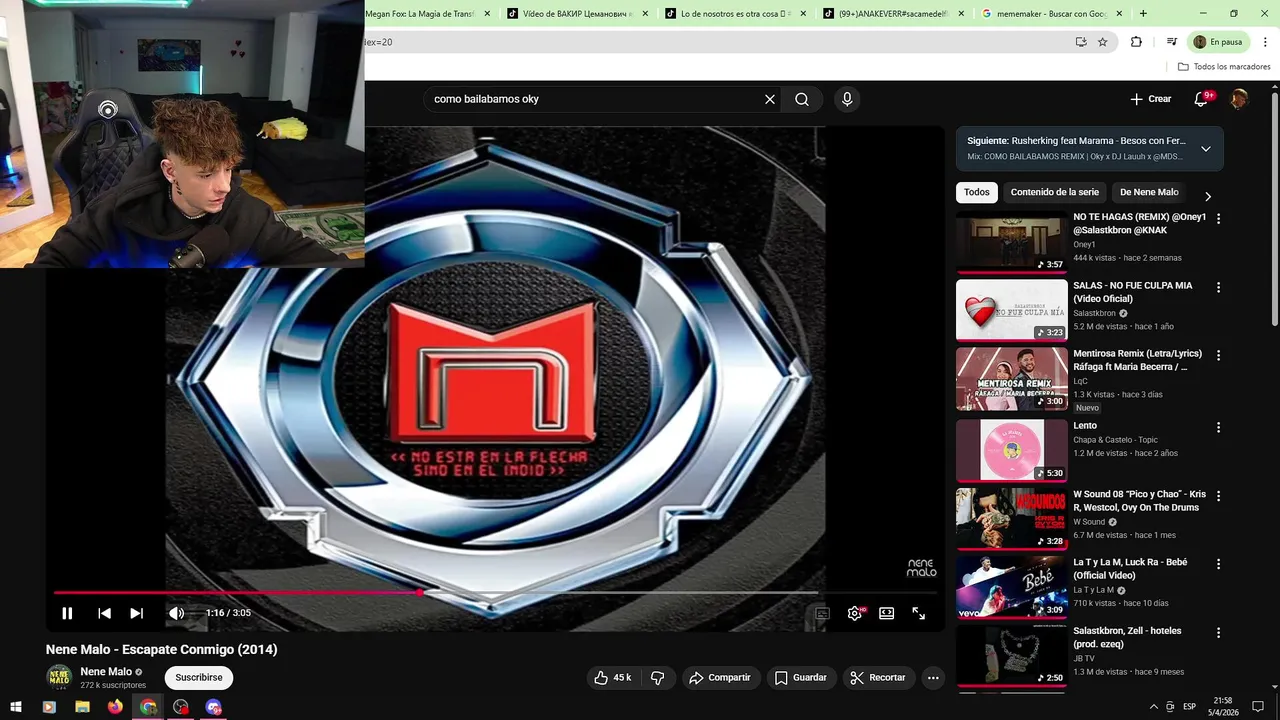The width and height of the screenshot is (1280, 720).
Task: Show more filter chips with arrow
Action: tap(1207, 196)
